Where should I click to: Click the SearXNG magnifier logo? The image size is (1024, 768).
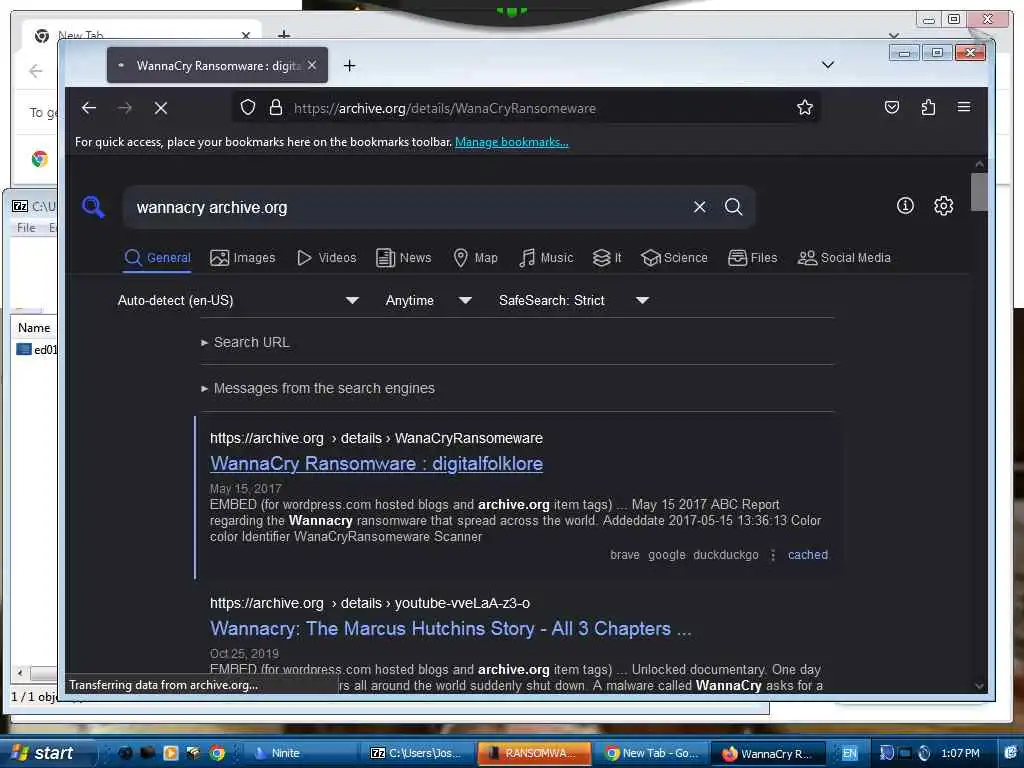point(93,207)
